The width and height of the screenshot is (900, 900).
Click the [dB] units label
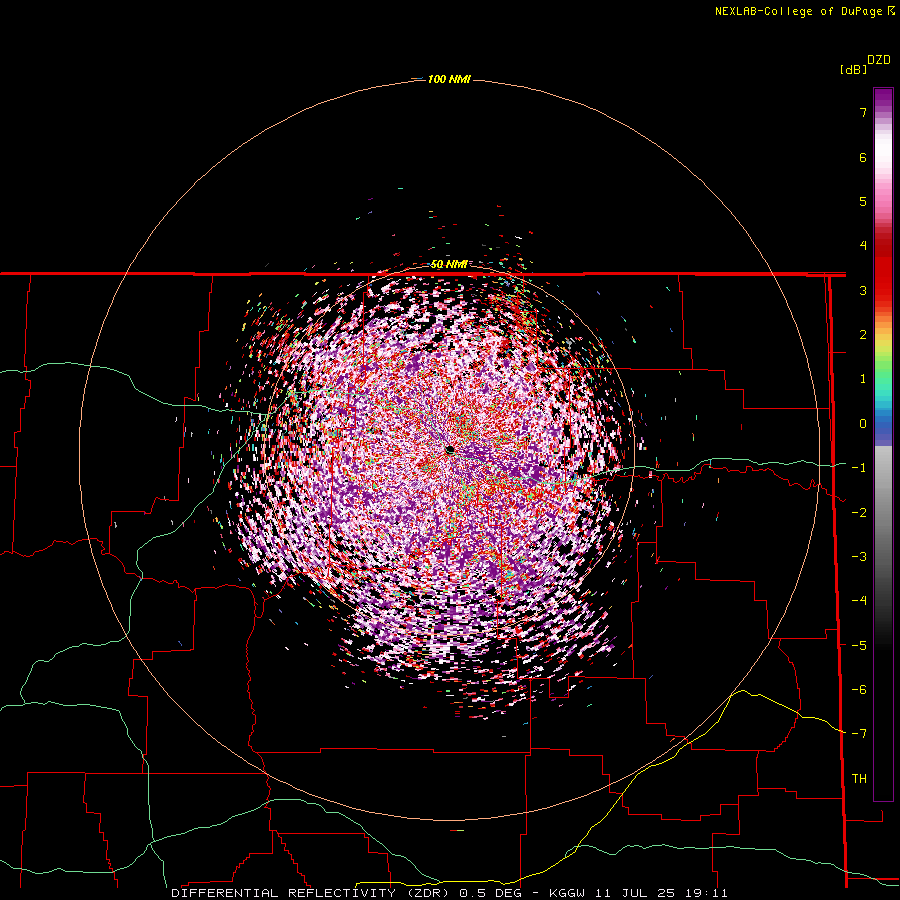(x=854, y=69)
